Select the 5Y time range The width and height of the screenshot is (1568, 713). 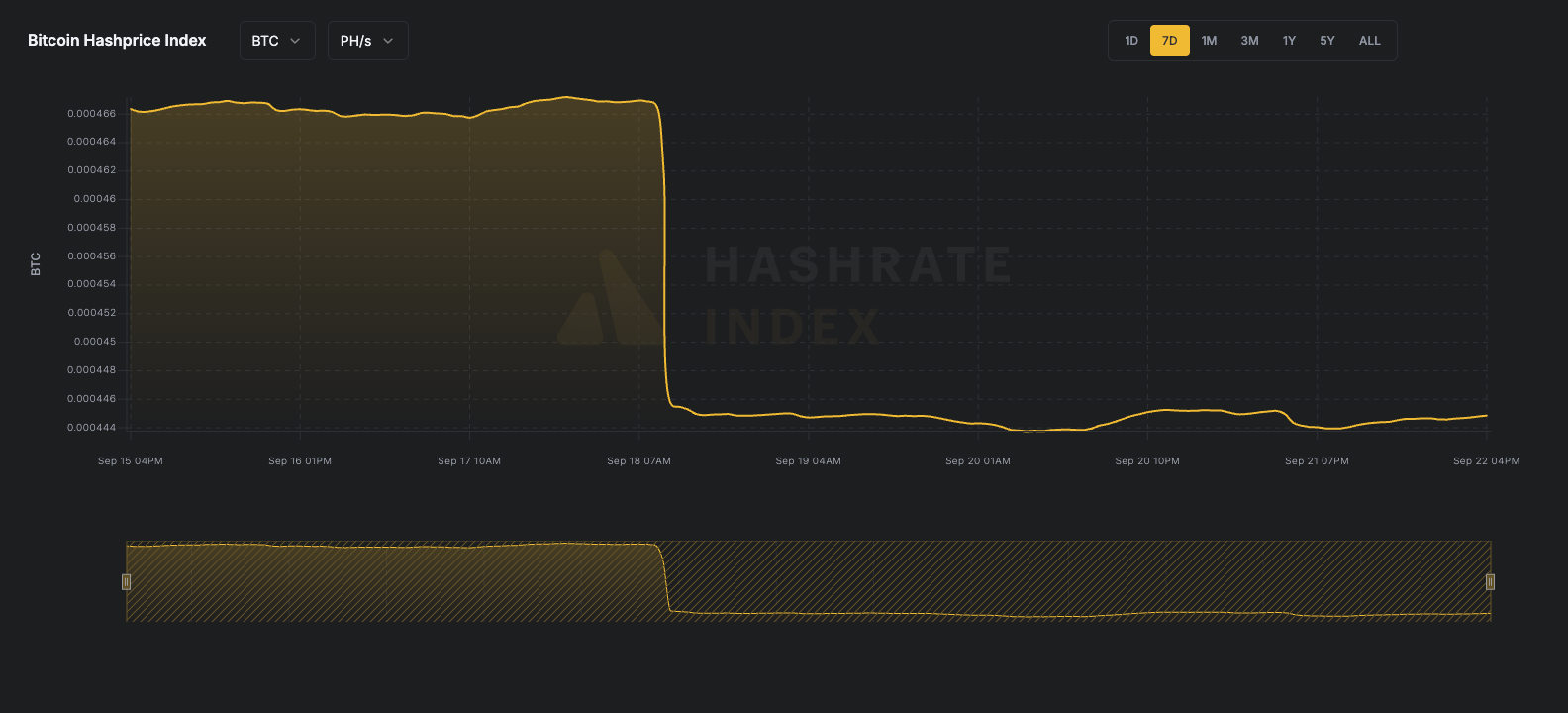[x=1327, y=41]
